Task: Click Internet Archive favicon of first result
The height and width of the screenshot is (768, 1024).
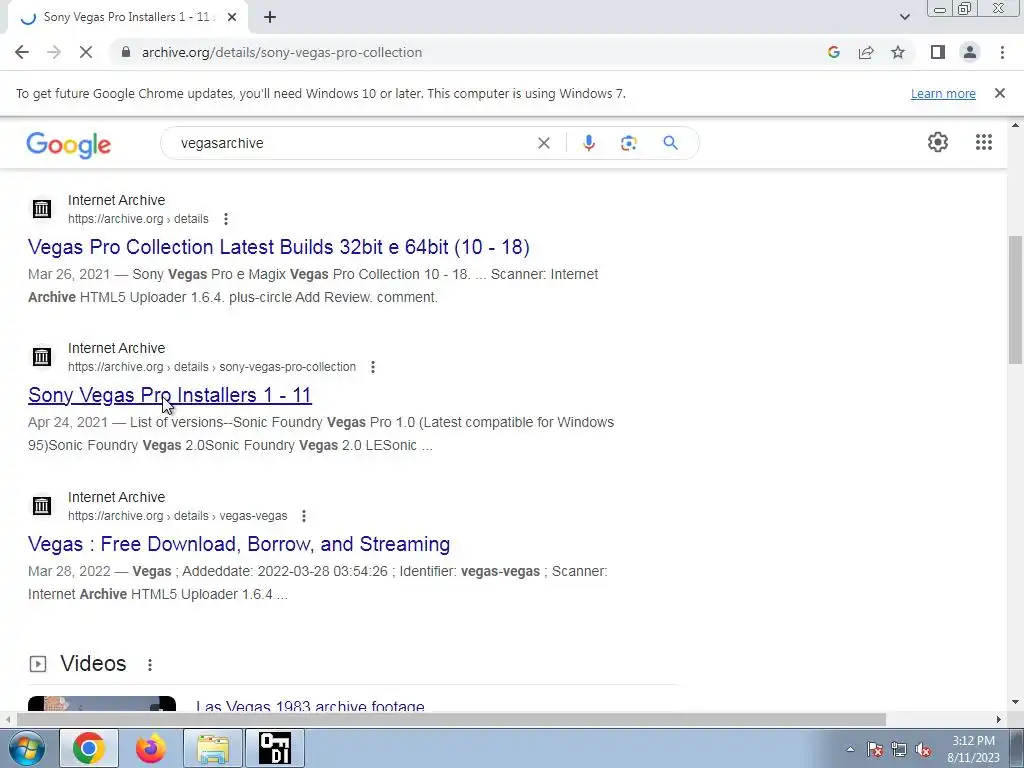Action: pos(42,209)
